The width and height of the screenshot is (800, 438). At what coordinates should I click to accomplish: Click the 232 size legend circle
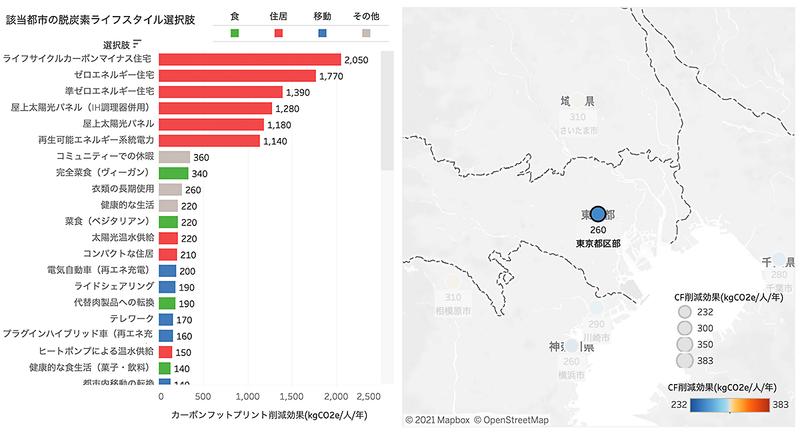[684, 312]
